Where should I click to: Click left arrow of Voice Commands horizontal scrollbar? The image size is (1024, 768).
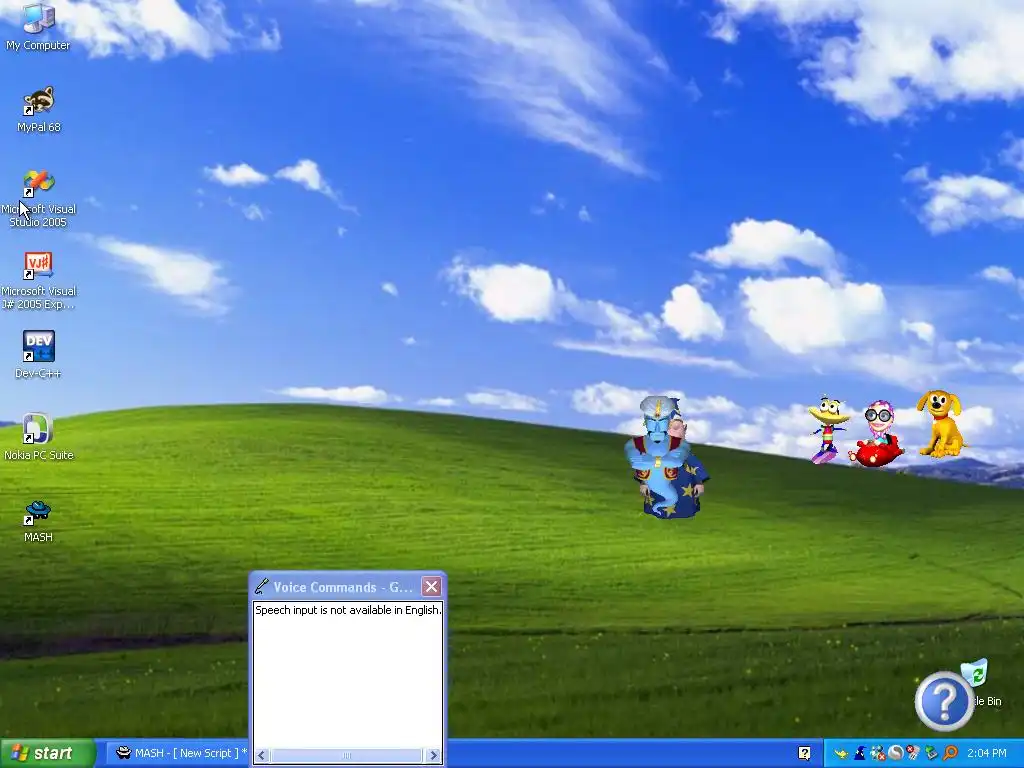tap(261, 756)
